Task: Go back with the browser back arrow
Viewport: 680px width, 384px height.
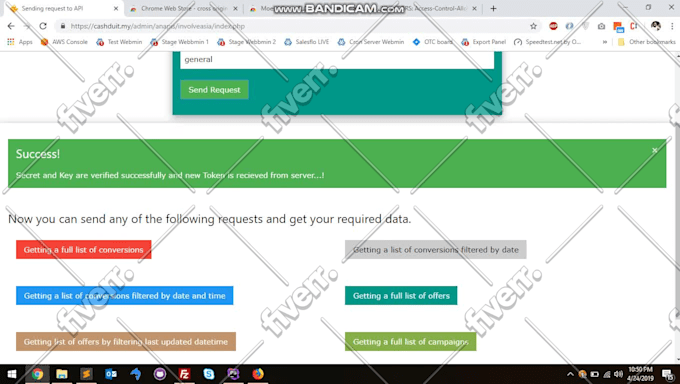Action: [x=11, y=26]
